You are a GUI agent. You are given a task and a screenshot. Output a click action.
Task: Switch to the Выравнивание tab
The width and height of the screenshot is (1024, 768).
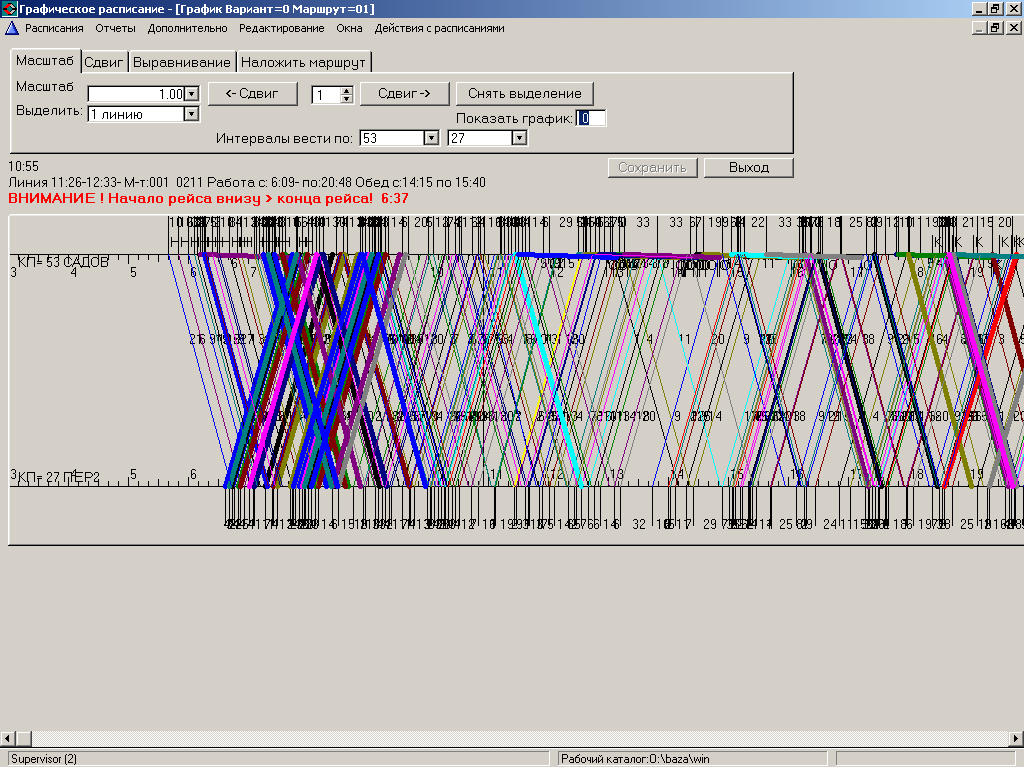click(x=182, y=62)
